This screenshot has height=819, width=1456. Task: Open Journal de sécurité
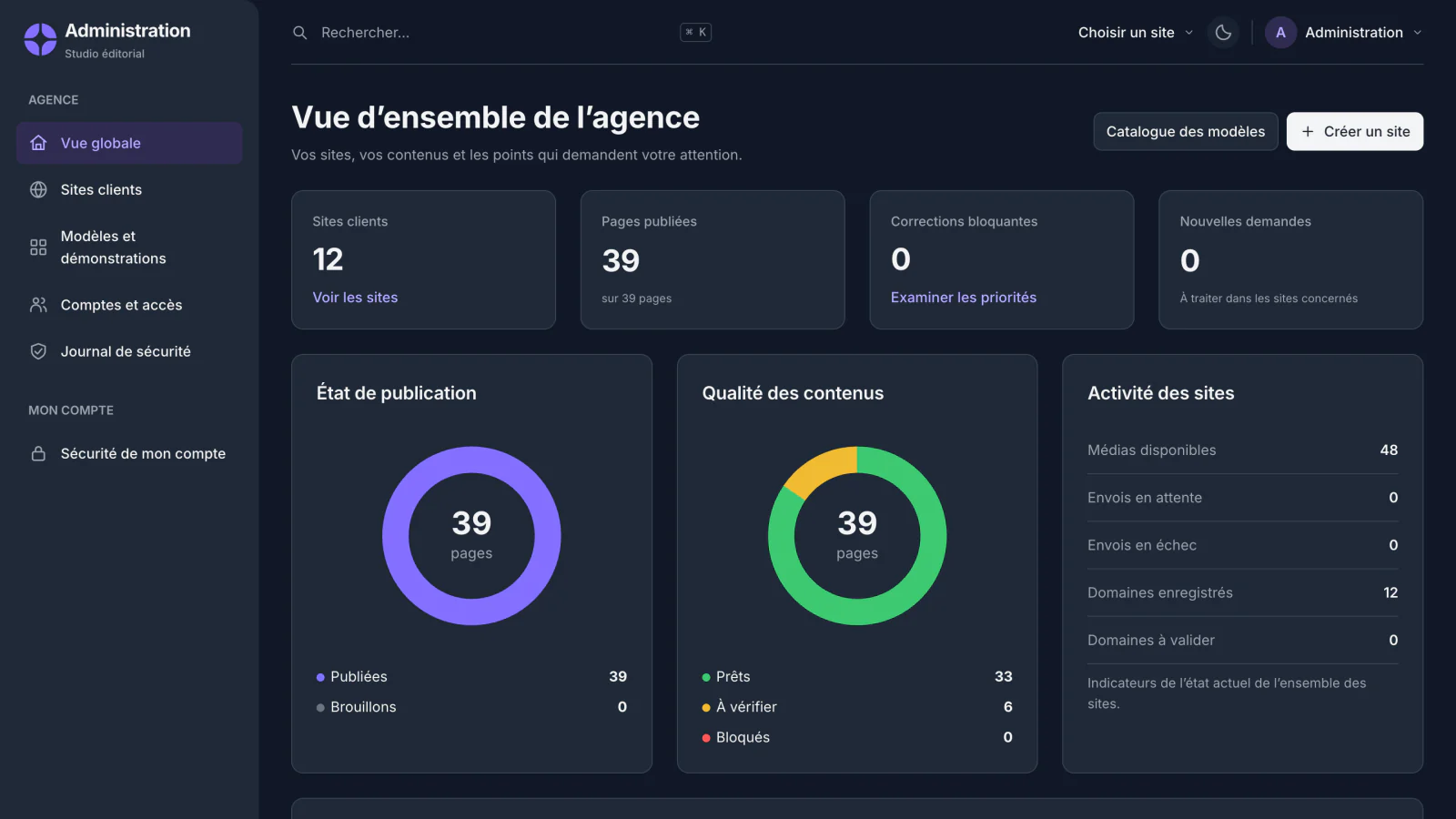129,351
